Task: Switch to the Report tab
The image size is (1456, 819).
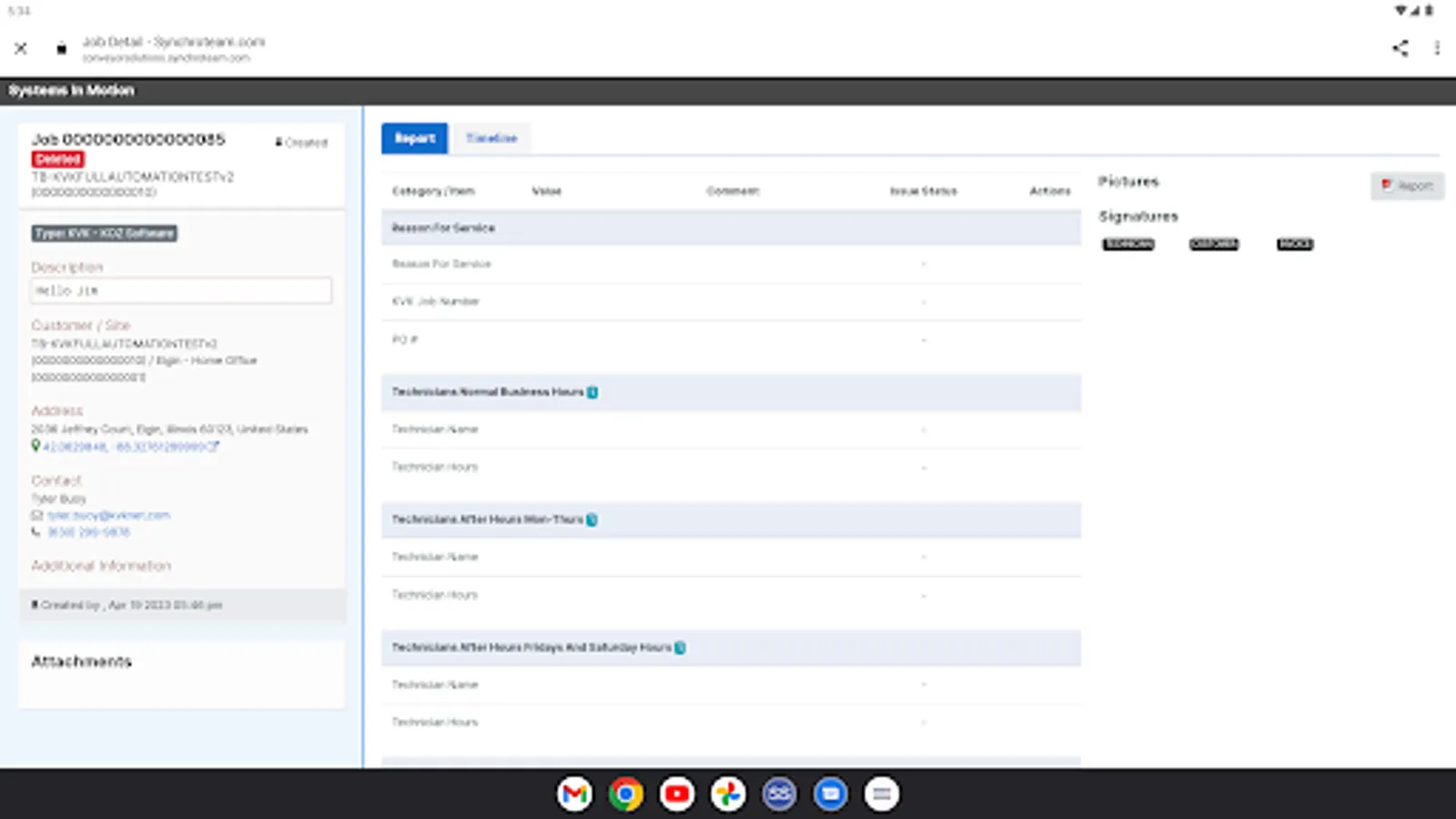Action: (415, 138)
